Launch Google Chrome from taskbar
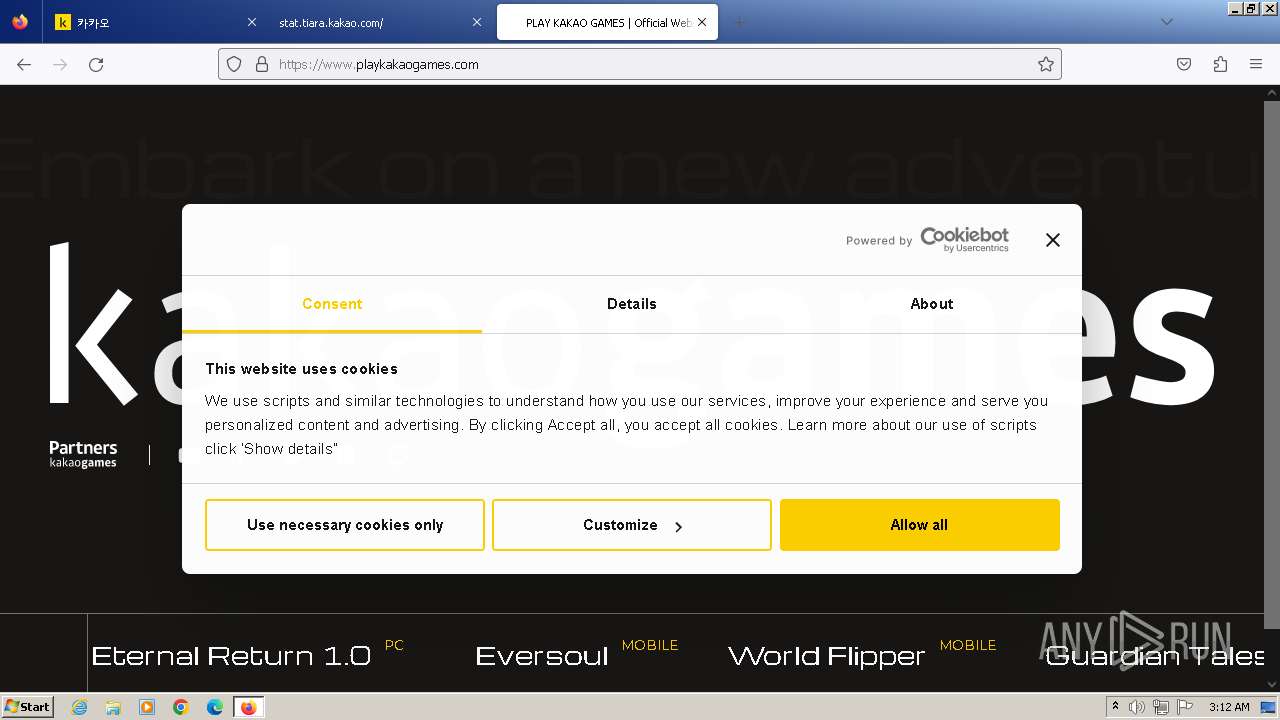The width and height of the screenshot is (1280, 720). pos(181,707)
